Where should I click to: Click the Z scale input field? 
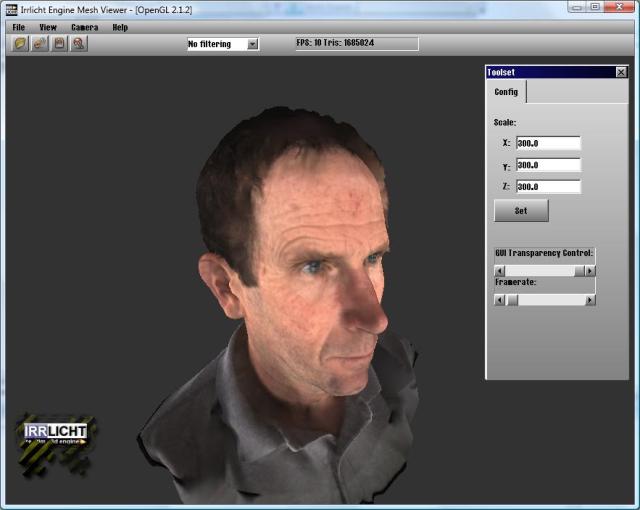point(548,186)
